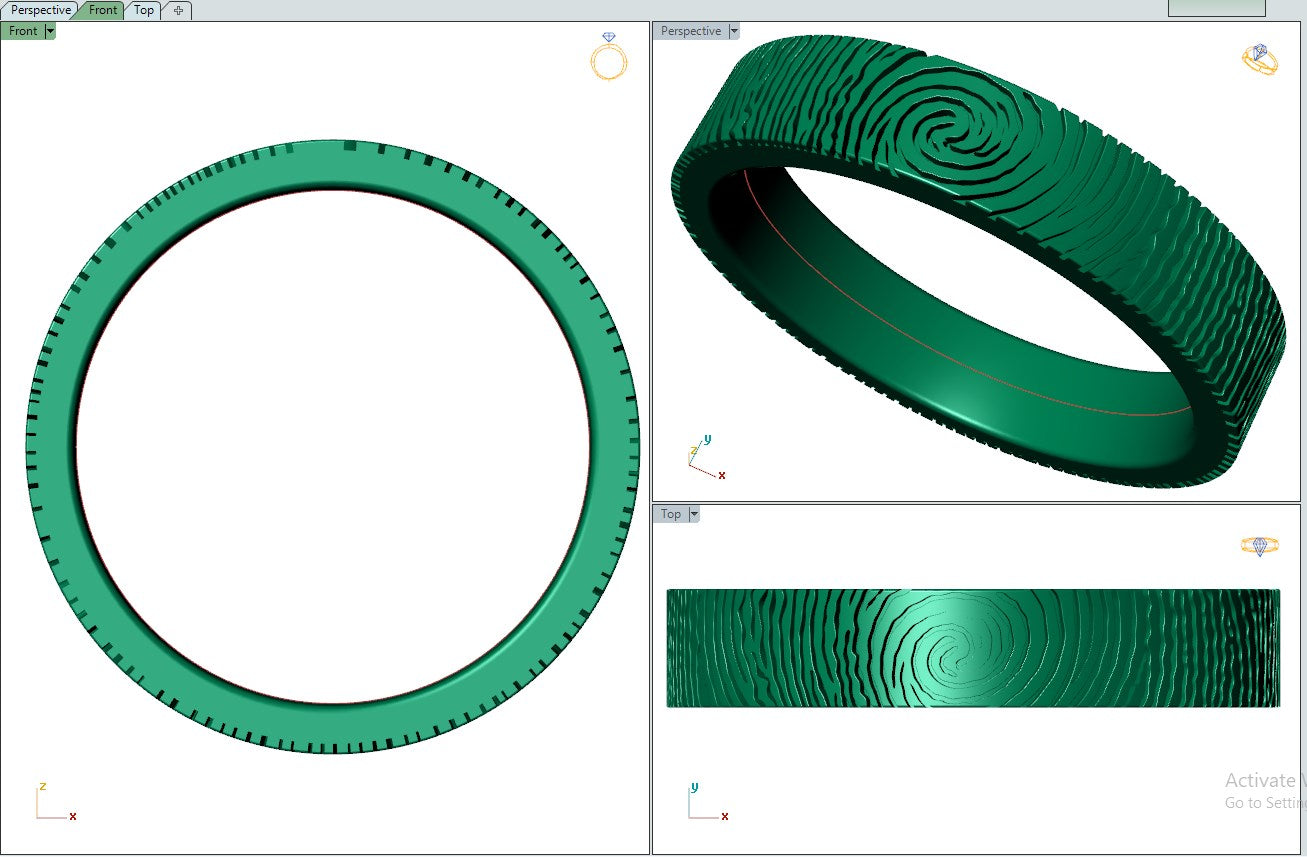
Task: Click the Top viewport title label
Action: pos(670,514)
